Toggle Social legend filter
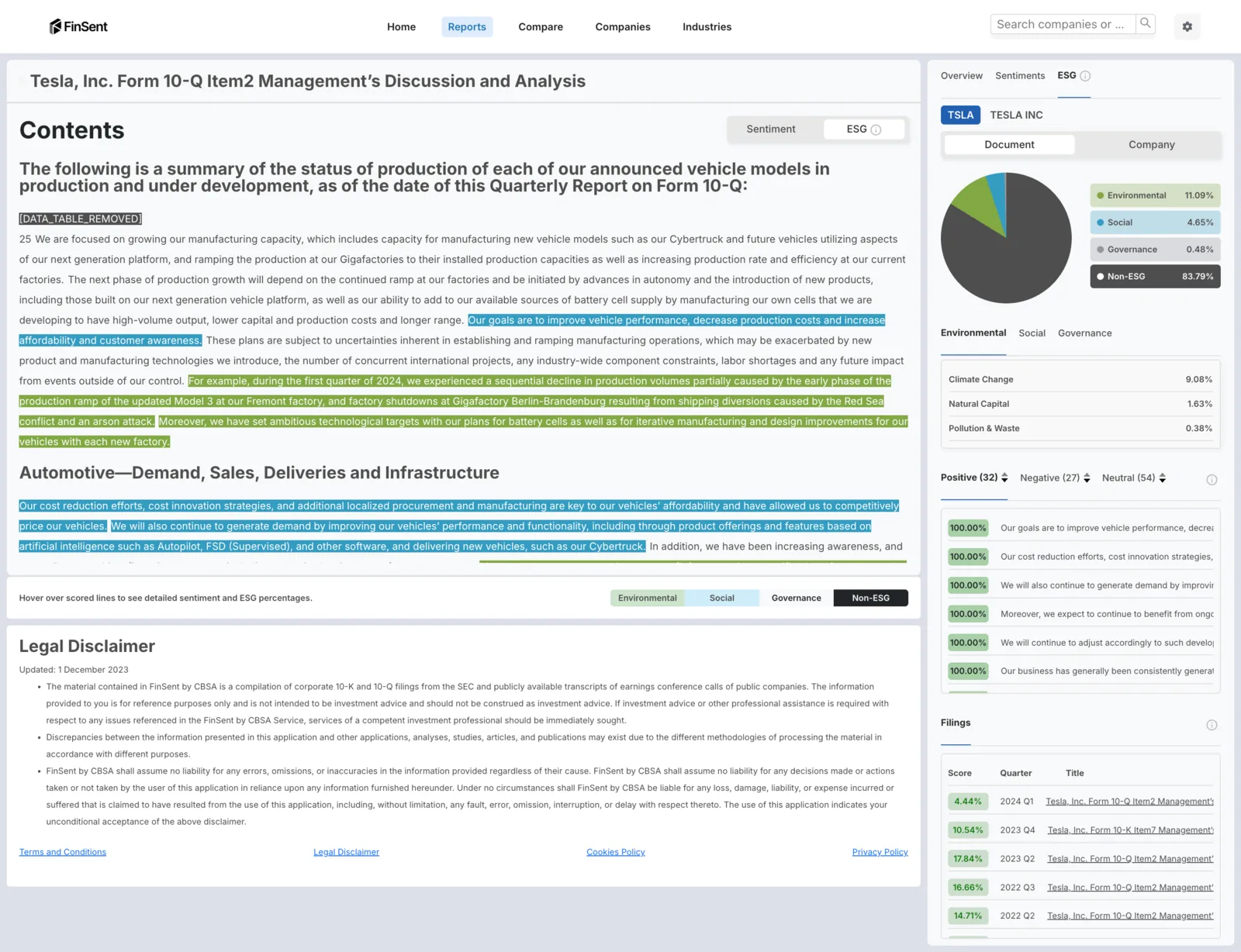The image size is (1241, 952). [x=1155, y=222]
